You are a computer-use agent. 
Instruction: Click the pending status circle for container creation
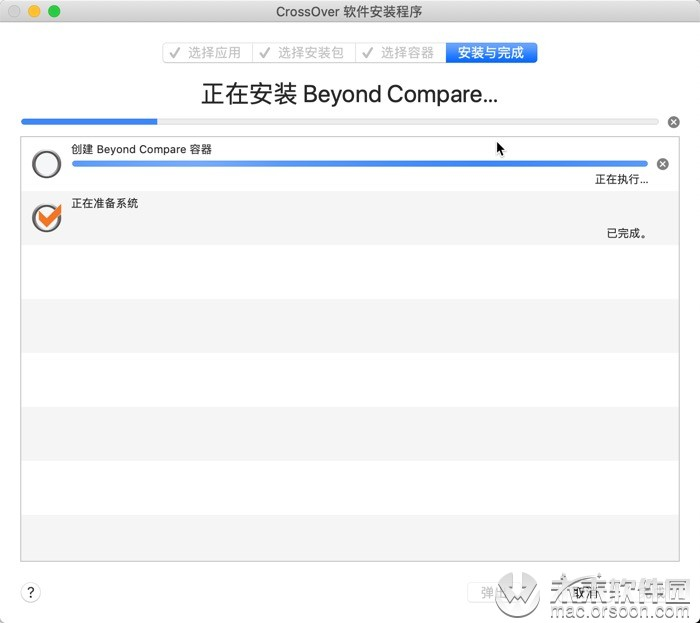click(46, 164)
